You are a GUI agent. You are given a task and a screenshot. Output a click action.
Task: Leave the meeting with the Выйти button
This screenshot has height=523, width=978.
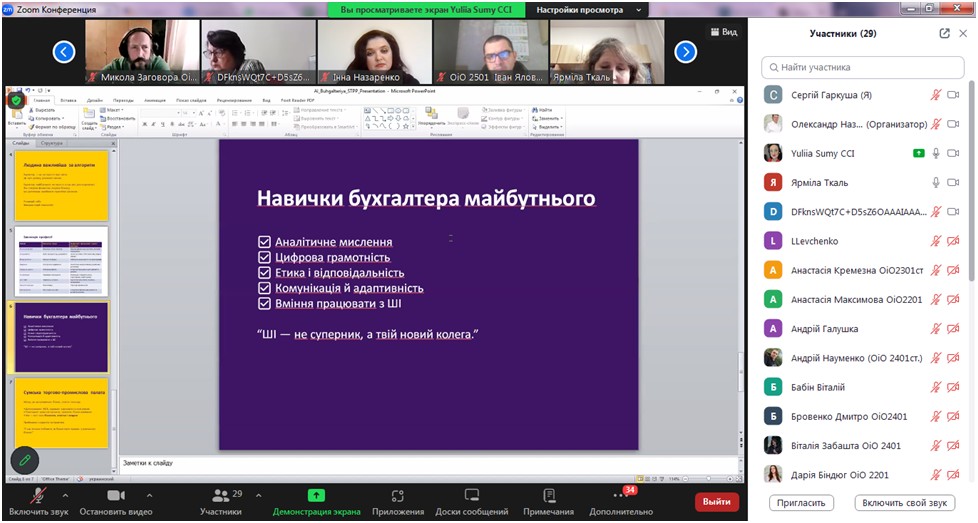[716, 502]
